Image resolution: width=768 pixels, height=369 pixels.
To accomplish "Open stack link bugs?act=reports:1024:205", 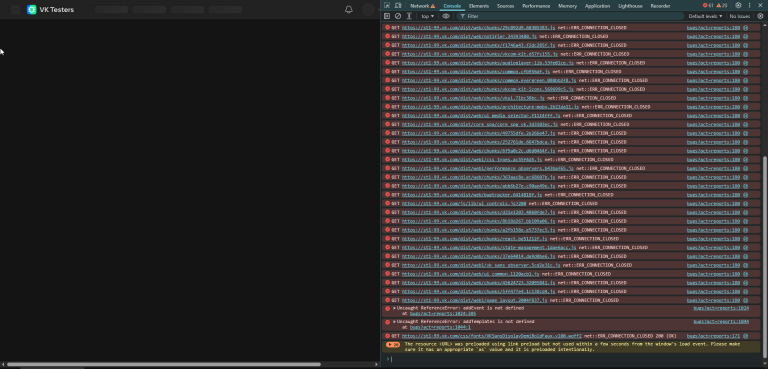I will click(x=443, y=313).
